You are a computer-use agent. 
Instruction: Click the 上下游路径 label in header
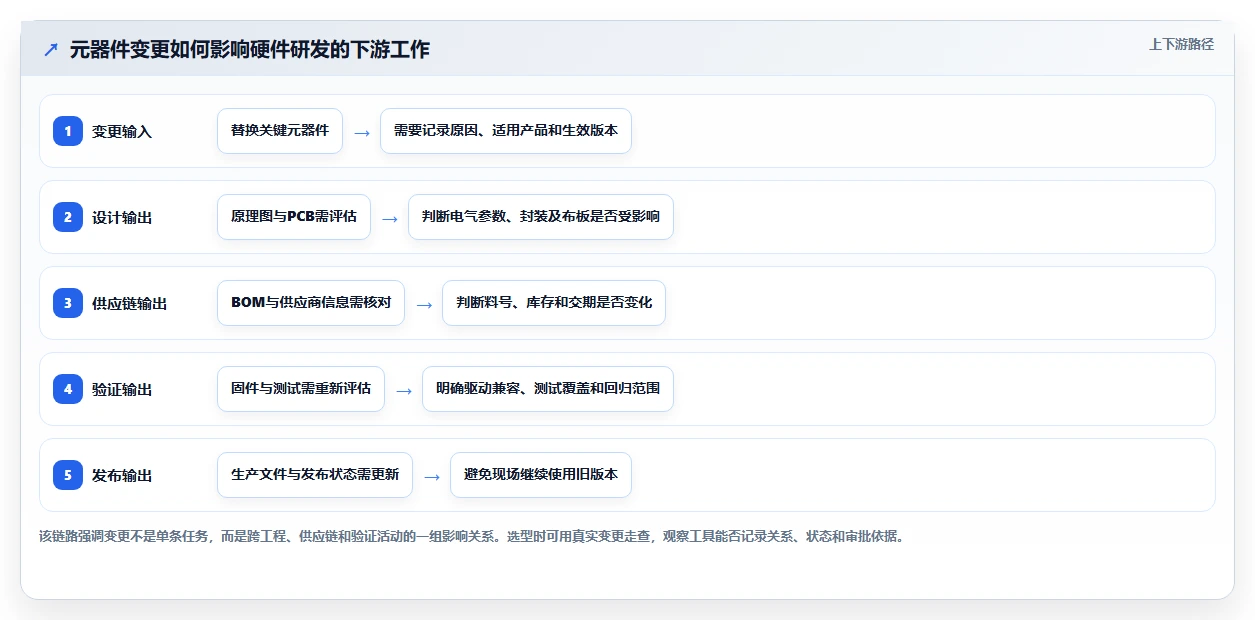[x=1181, y=44]
